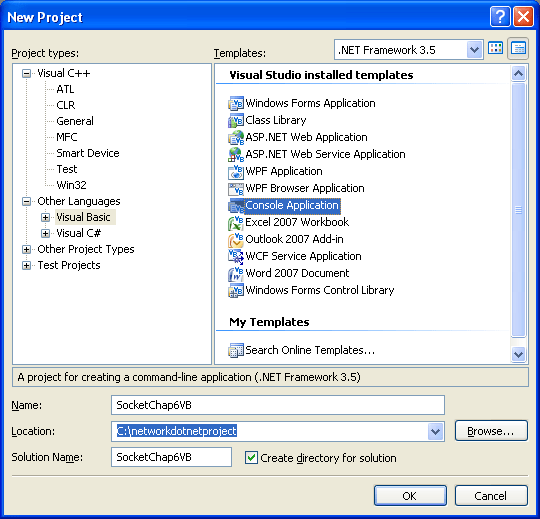540x519 pixels.
Task: Expand the Other Project Types node
Action: [x=27, y=249]
